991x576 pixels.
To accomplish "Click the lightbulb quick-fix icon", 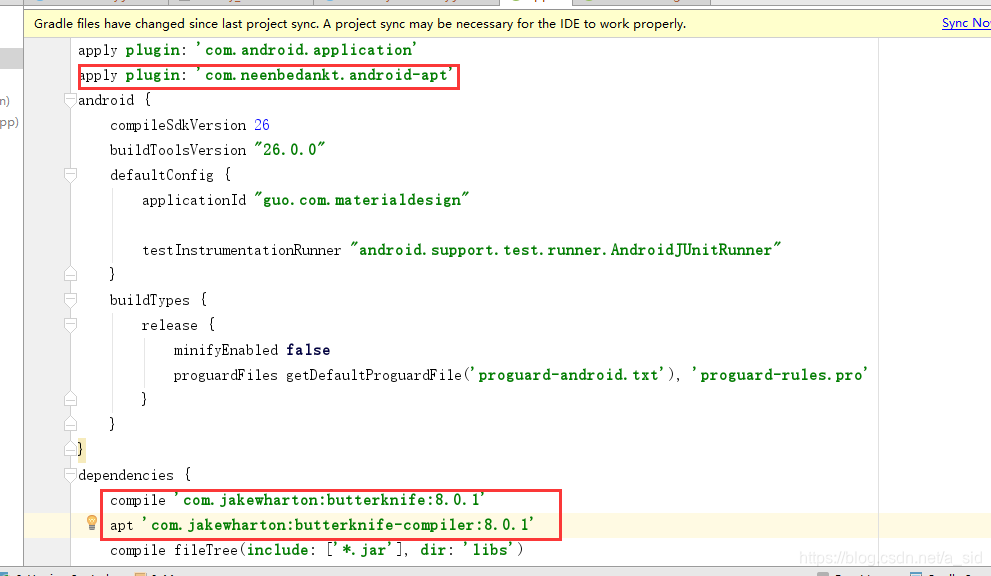I will tap(92, 523).
